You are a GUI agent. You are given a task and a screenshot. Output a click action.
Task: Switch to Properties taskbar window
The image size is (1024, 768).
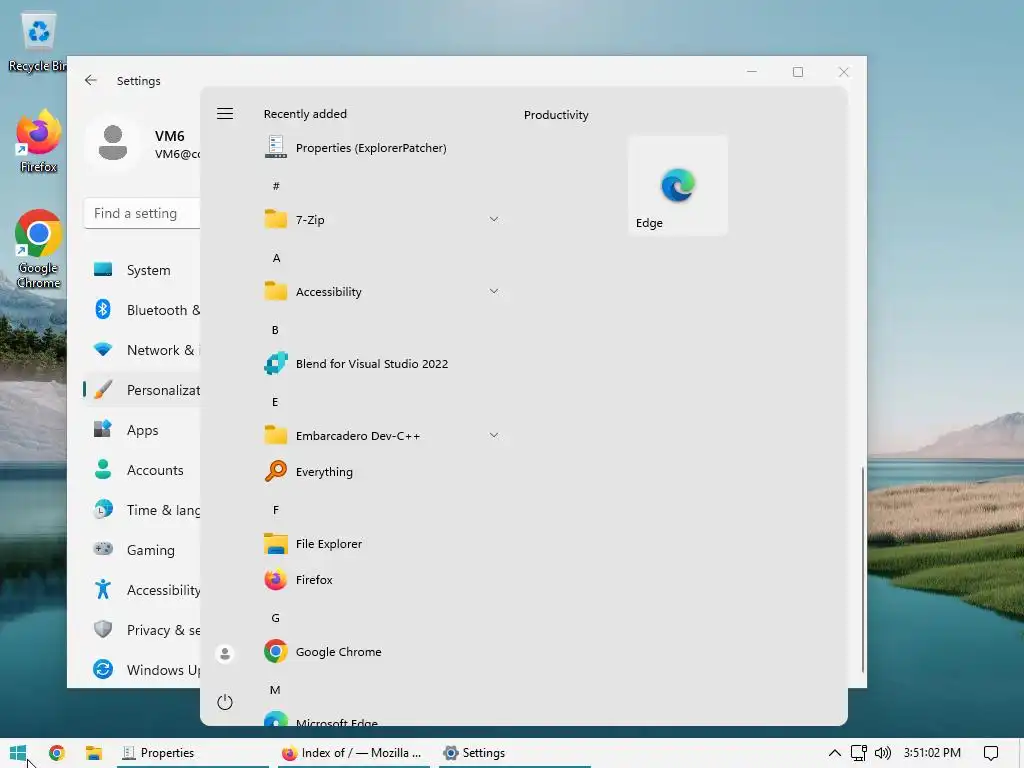tap(193, 753)
